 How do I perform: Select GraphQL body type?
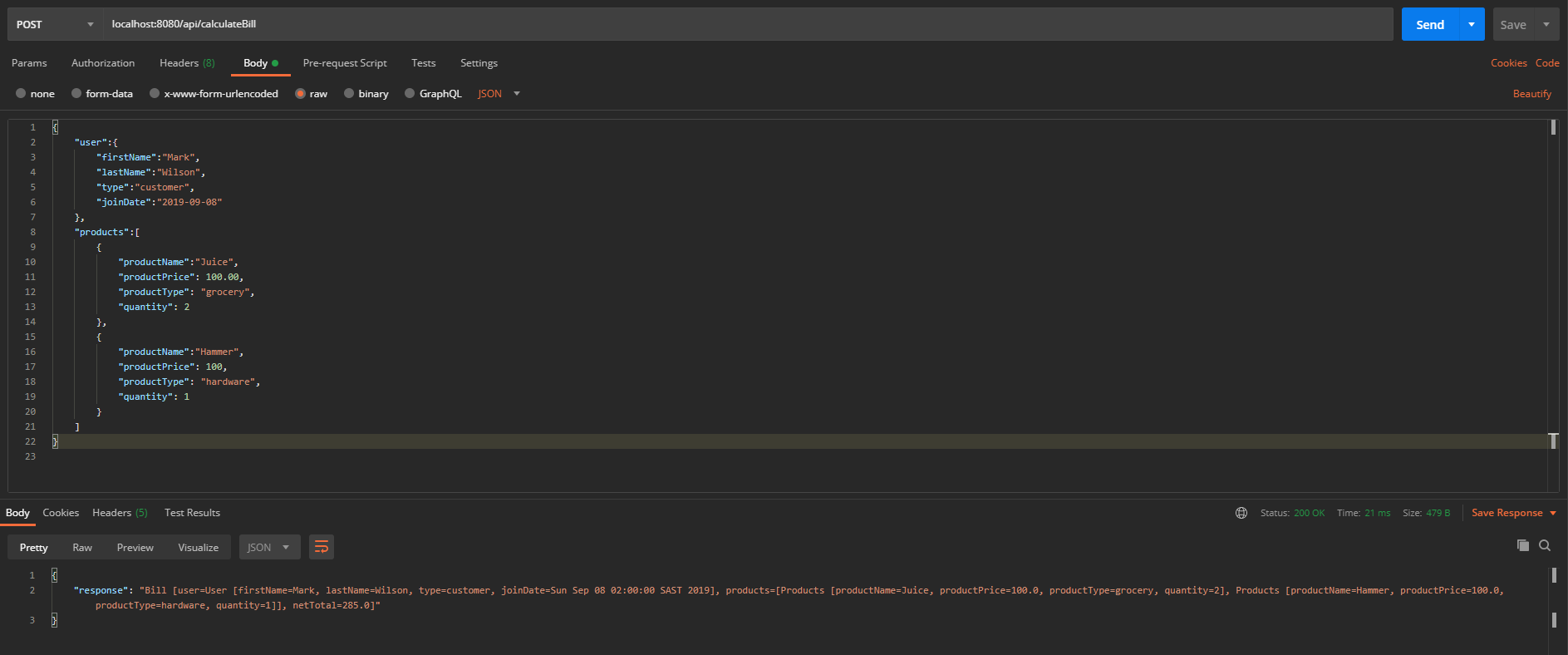point(410,94)
